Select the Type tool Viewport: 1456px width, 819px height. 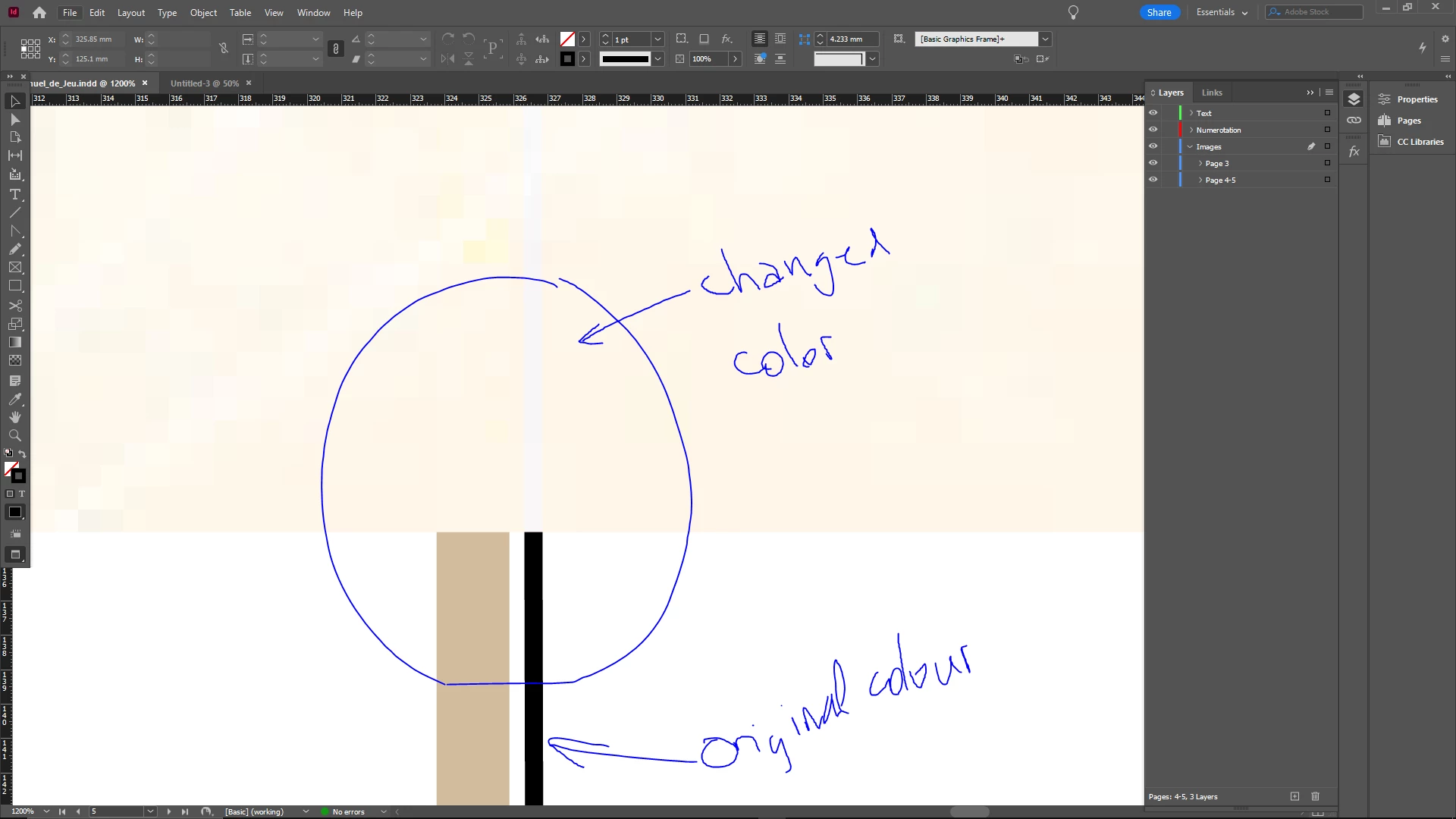[14, 195]
